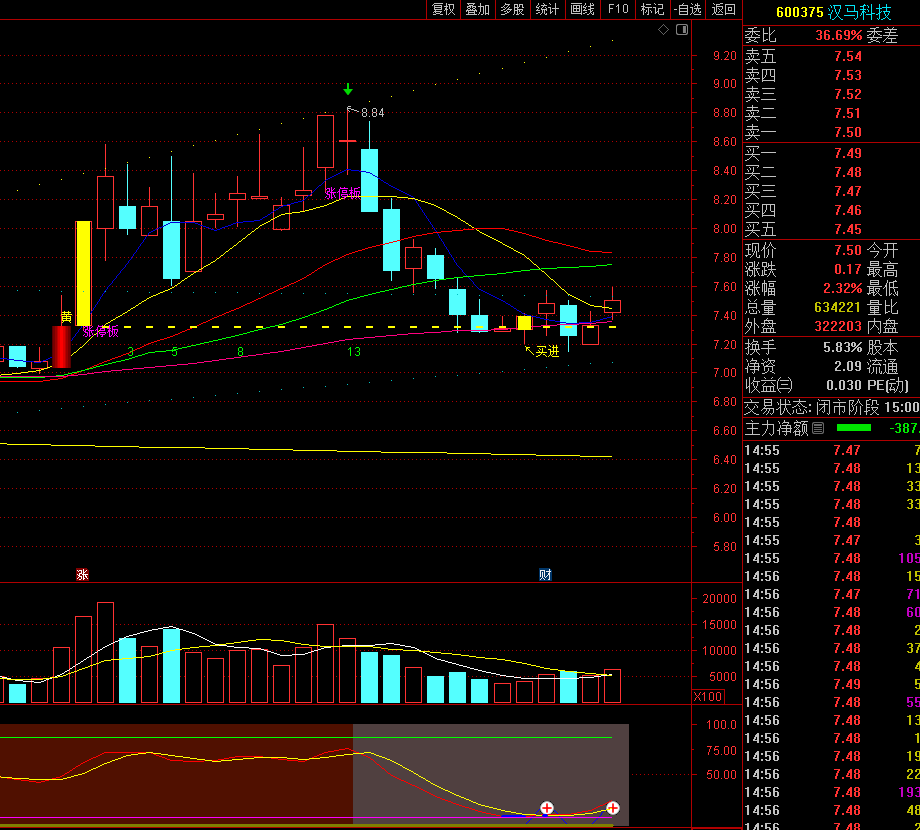Viewport: 920px width, 830px height.
Task: Open the 统计 statistics option
Action: [x=547, y=9]
